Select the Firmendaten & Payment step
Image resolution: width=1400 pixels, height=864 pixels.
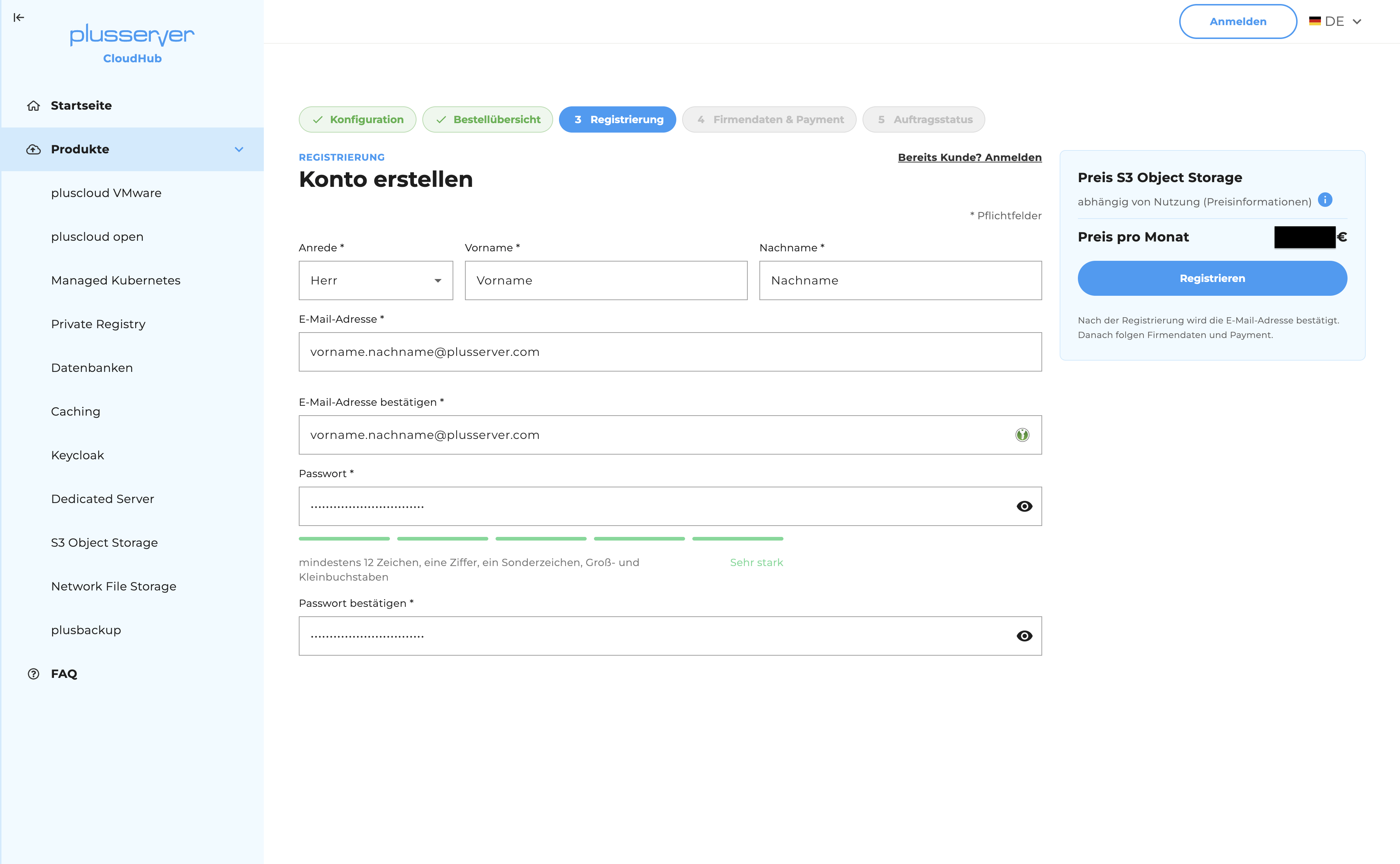click(x=769, y=119)
